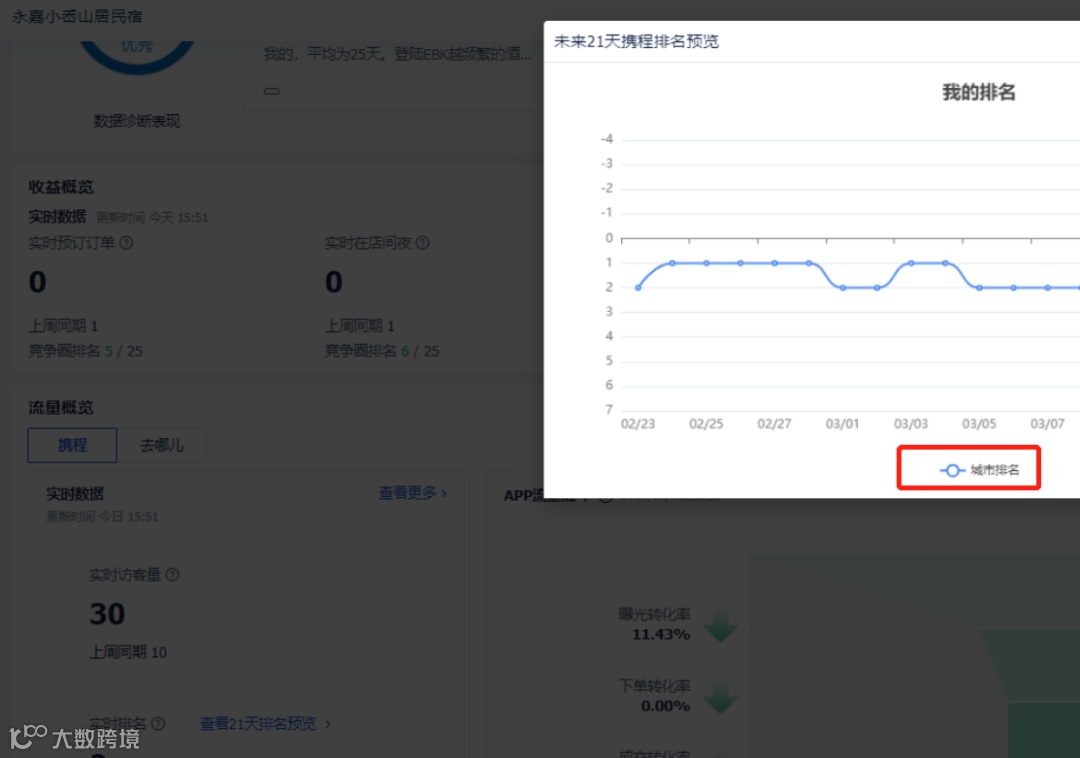This screenshot has height=758, width=1080.
Task: Click the small collapse bar under description
Action: (x=272, y=91)
